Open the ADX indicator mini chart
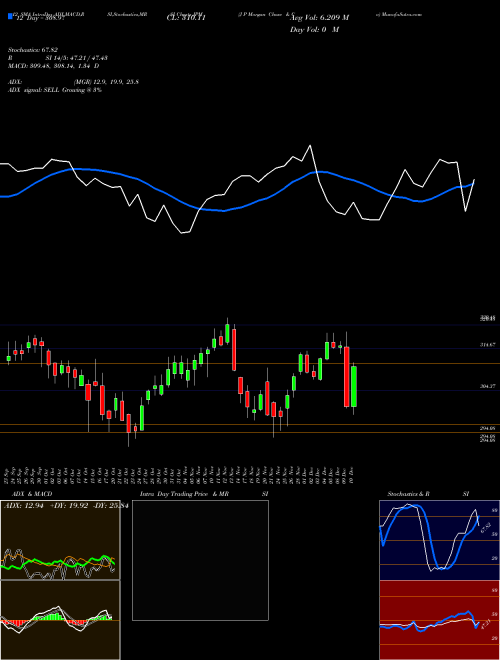The height and width of the screenshot is (660, 500). [60, 540]
